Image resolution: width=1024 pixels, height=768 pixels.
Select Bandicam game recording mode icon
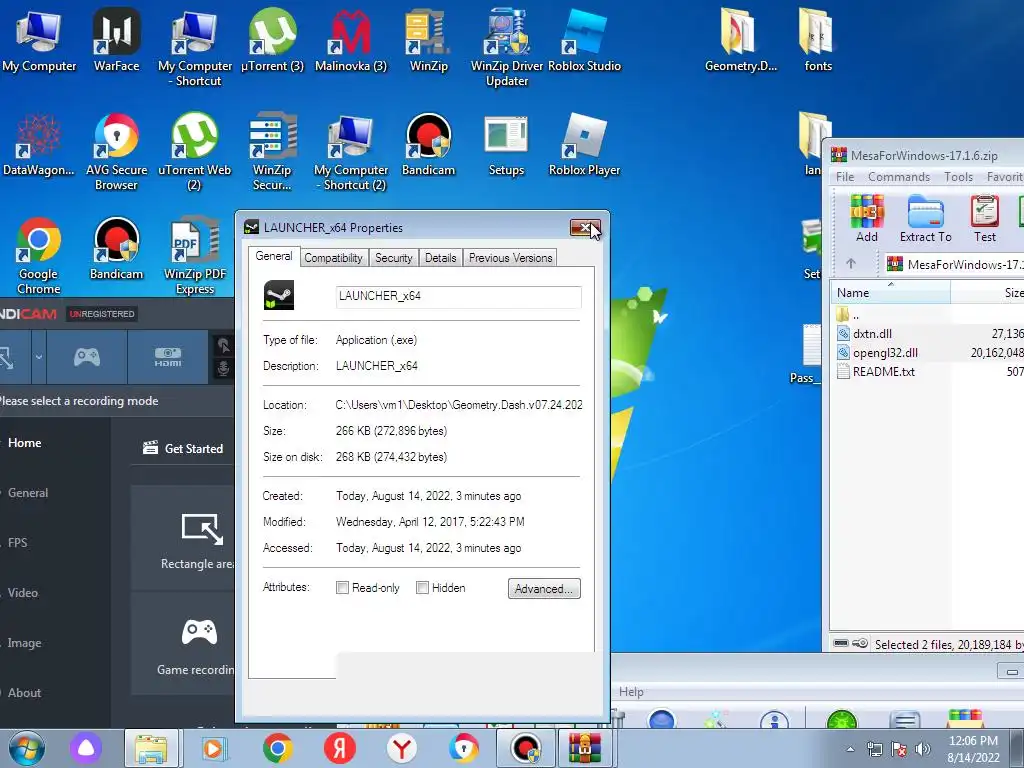click(x=87, y=357)
